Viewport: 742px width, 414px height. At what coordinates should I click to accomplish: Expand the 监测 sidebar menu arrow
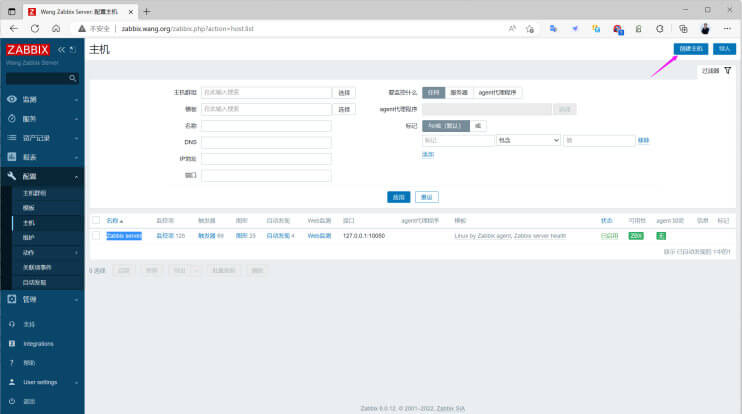pyautogui.click(x=76, y=100)
